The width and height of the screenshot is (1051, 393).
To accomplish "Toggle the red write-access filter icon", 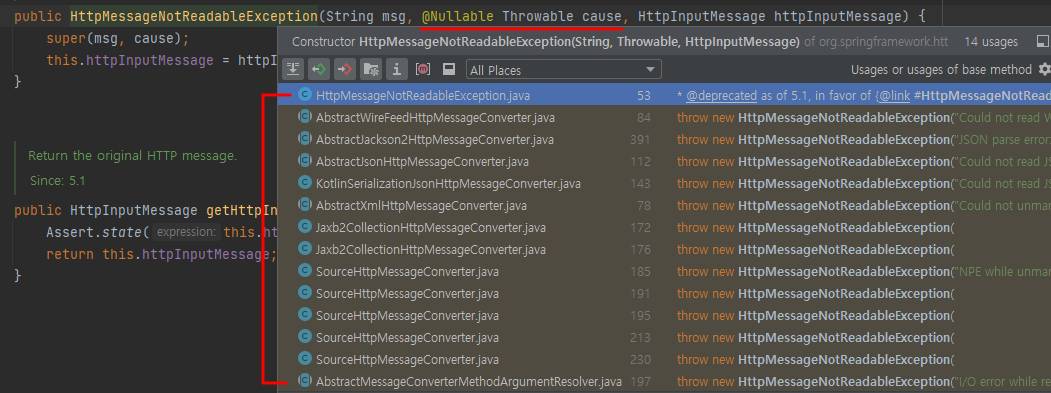I will pyautogui.click(x=345, y=69).
